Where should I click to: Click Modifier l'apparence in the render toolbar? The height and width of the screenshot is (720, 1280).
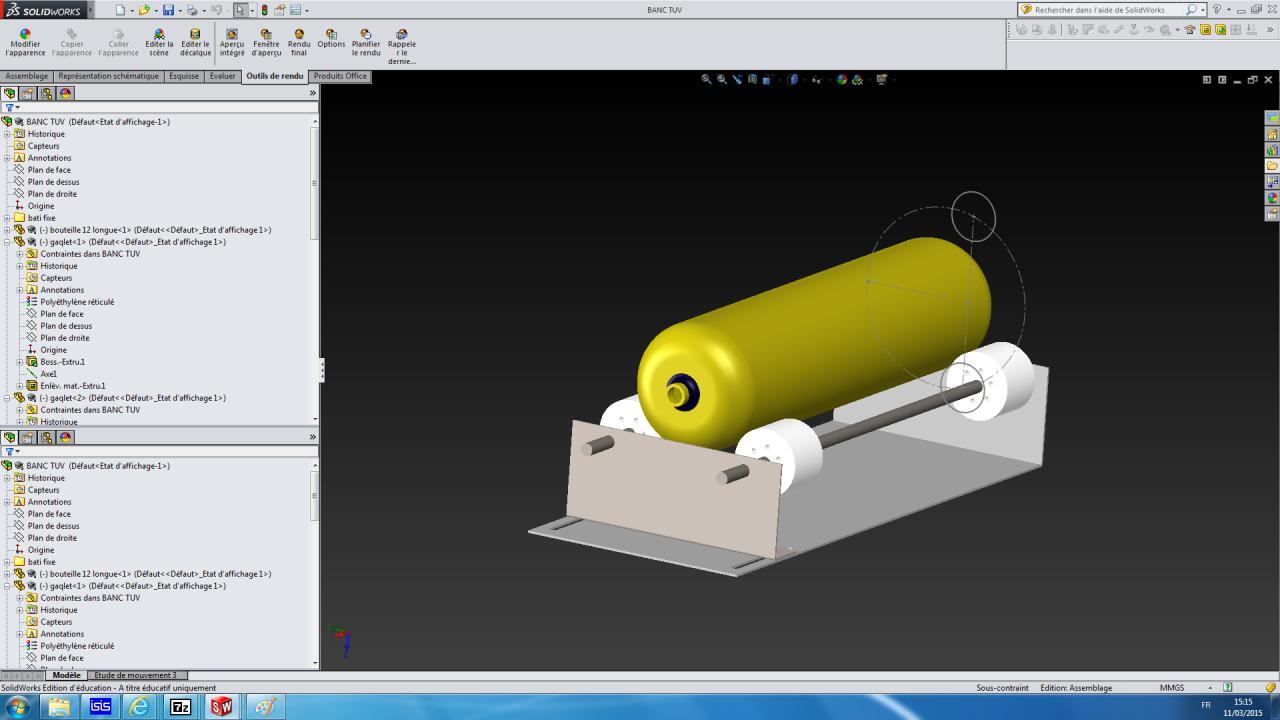(x=25, y=43)
